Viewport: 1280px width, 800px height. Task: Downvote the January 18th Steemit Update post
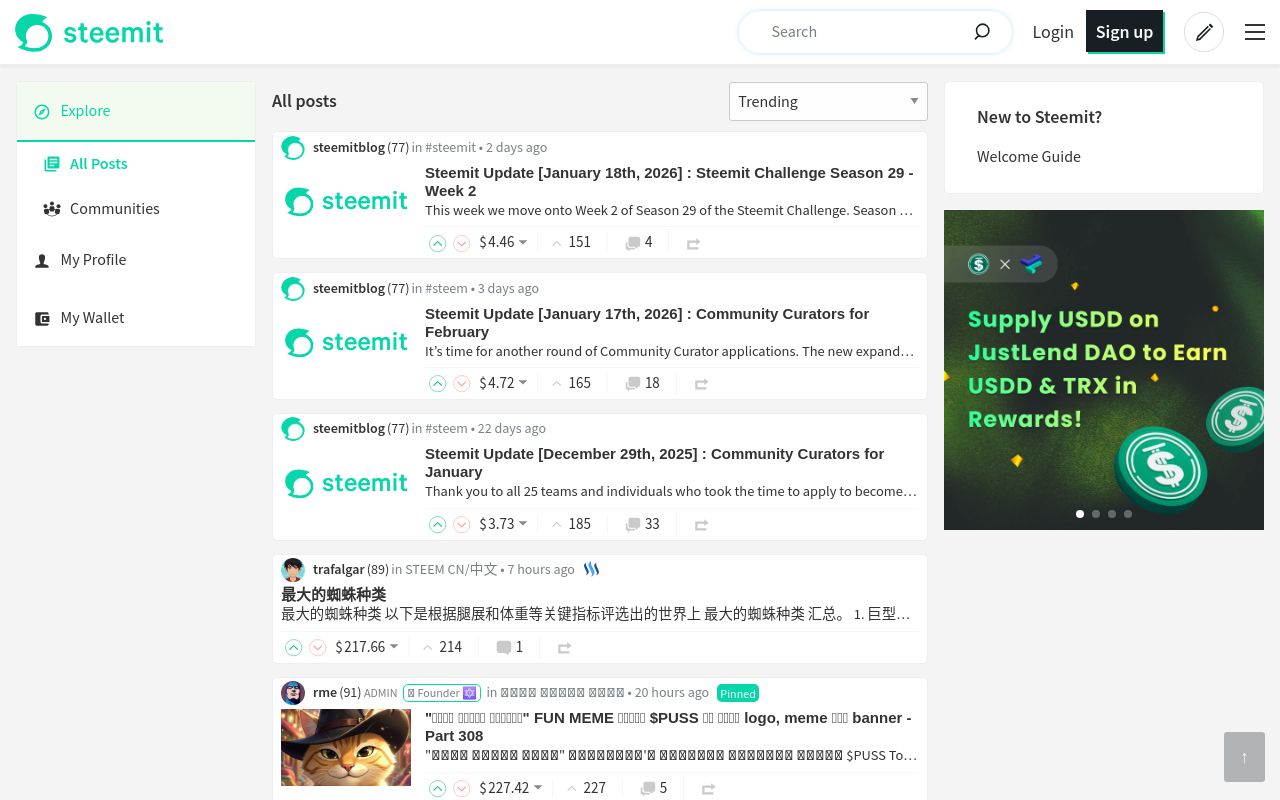click(461, 243)
